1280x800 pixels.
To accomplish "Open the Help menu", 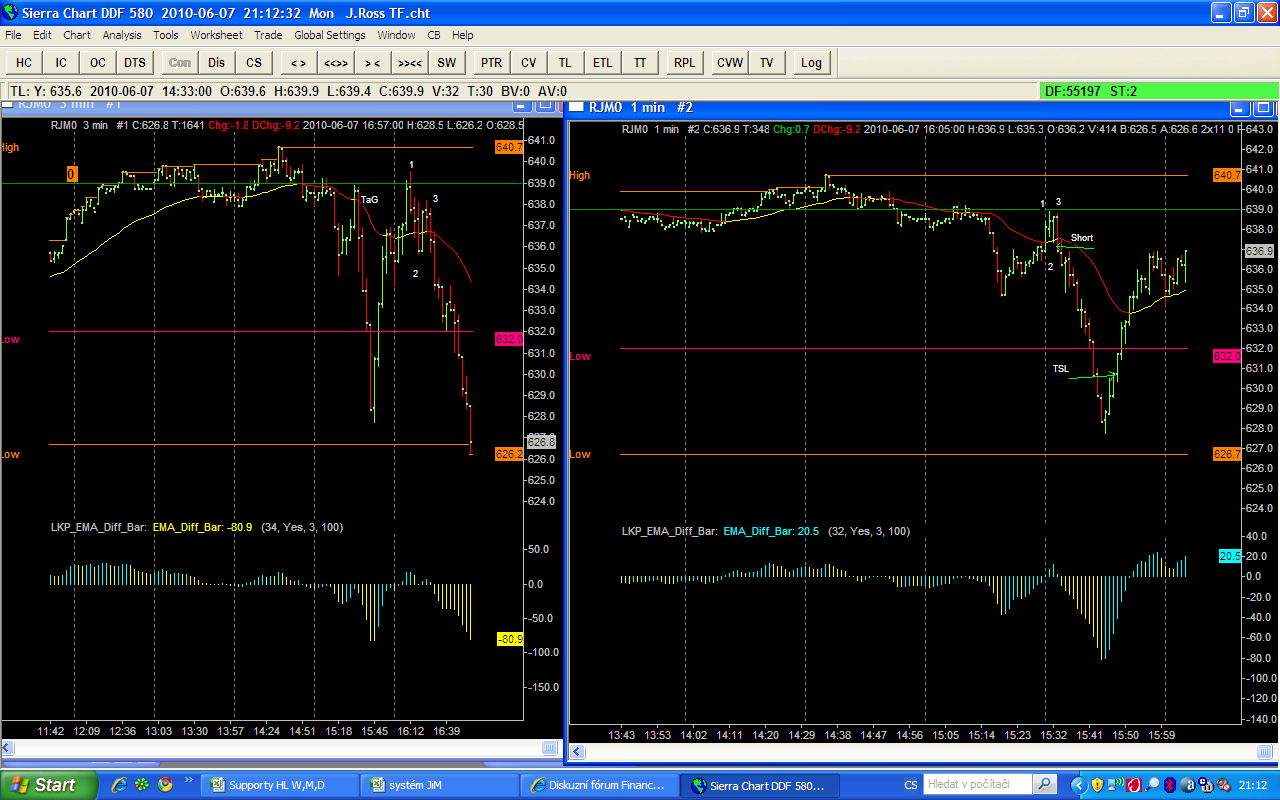I will [463, 35].
